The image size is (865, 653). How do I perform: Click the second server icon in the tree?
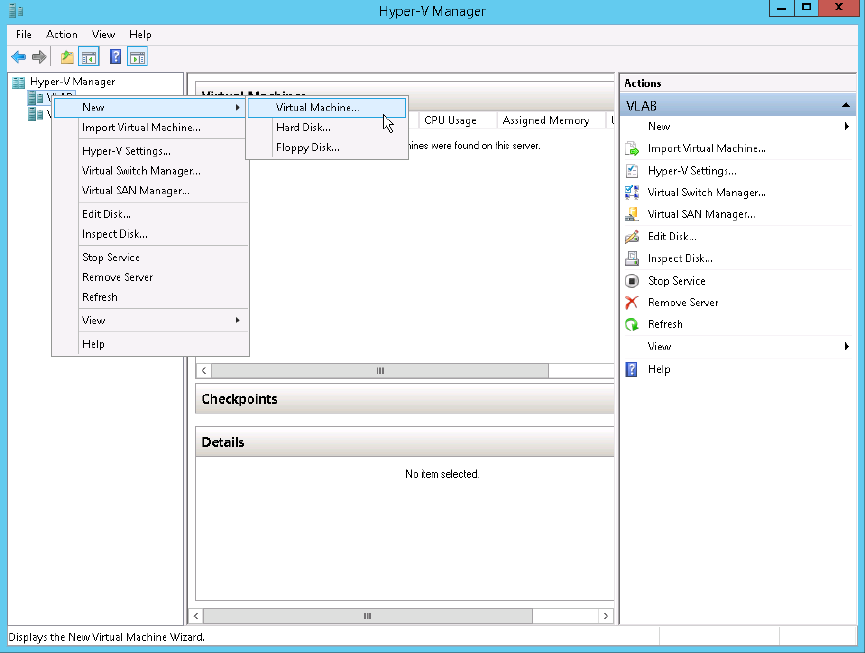pyautogui.click(x=36, y=114)
